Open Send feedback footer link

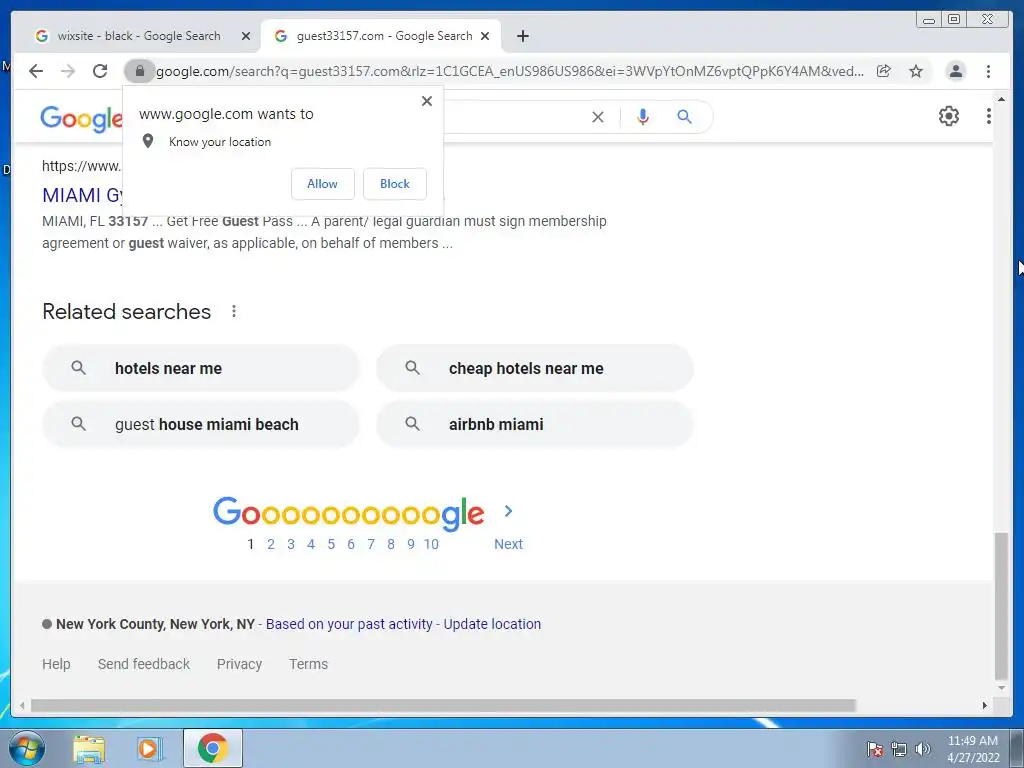pos(144,664)
